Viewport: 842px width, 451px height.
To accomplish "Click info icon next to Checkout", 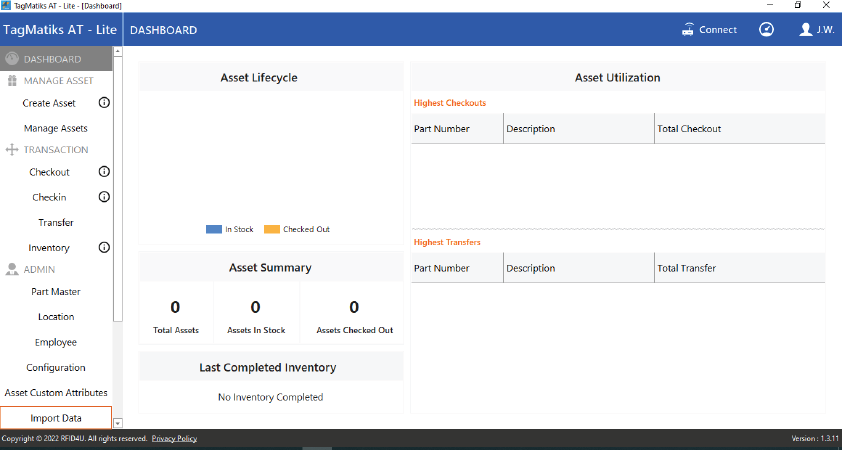I will click(x=104, y=172).
